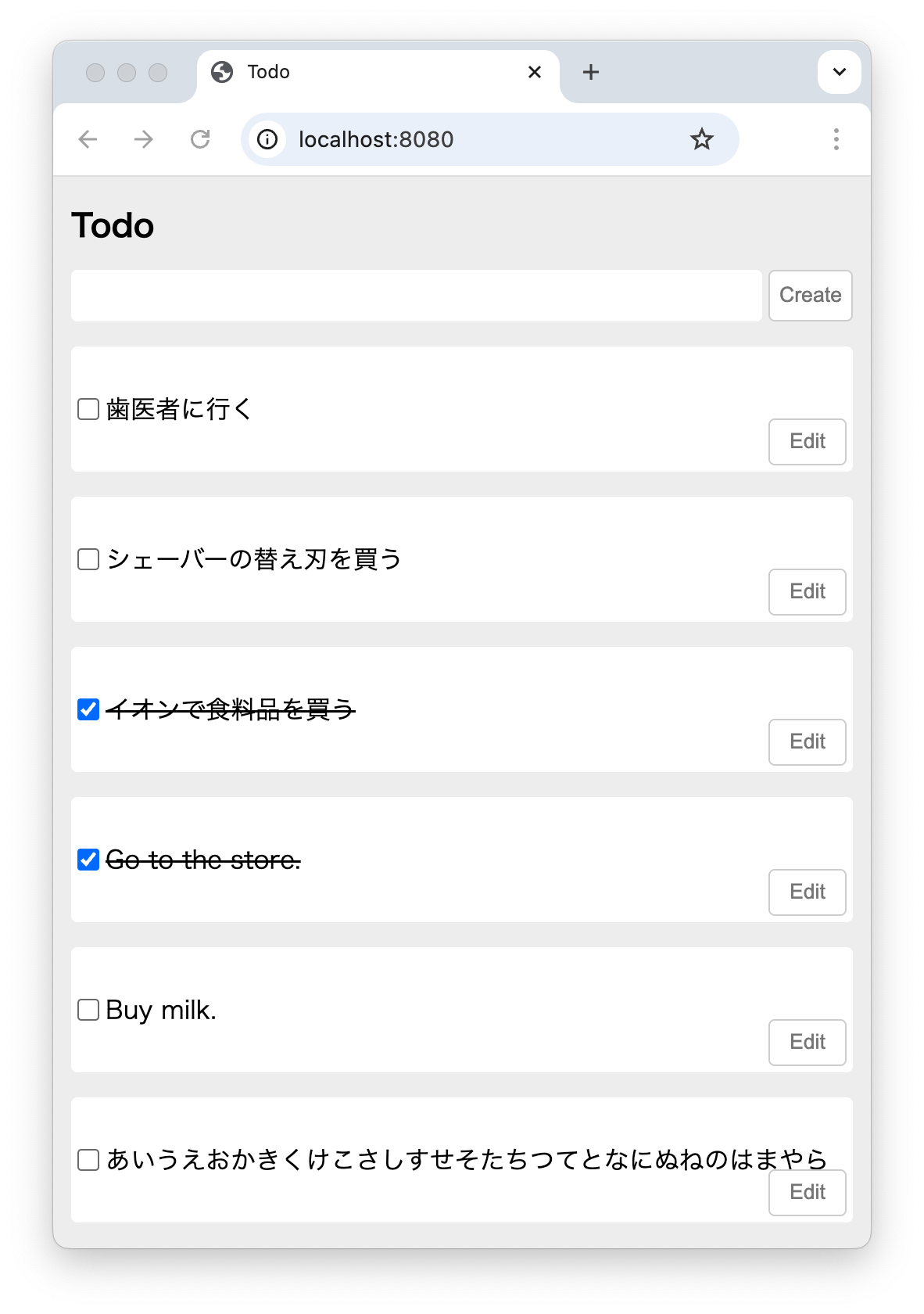The image size is (924, 1314).
Task: Focus the new todo text input
Action: [x=416, y=296]
